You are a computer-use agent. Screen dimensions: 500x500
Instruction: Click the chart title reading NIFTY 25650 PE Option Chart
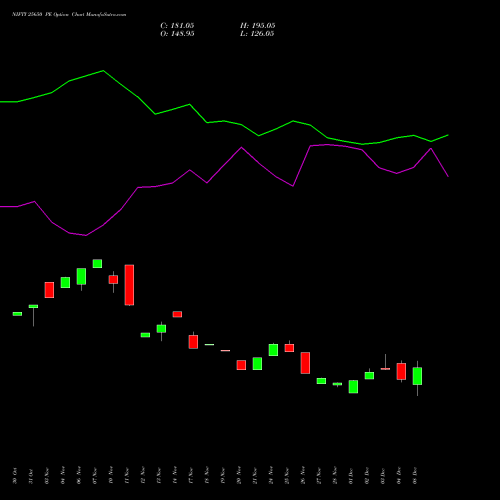point(69,14)
